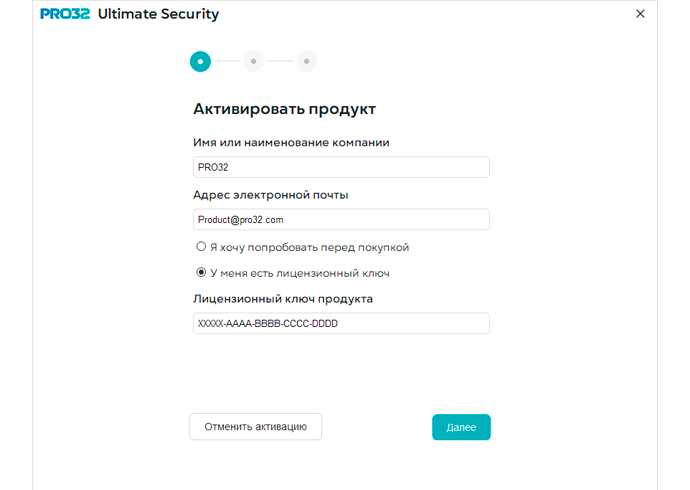
Task: Click the 'Лицензионный ключ продукта' label
Action: click(283, 299)
